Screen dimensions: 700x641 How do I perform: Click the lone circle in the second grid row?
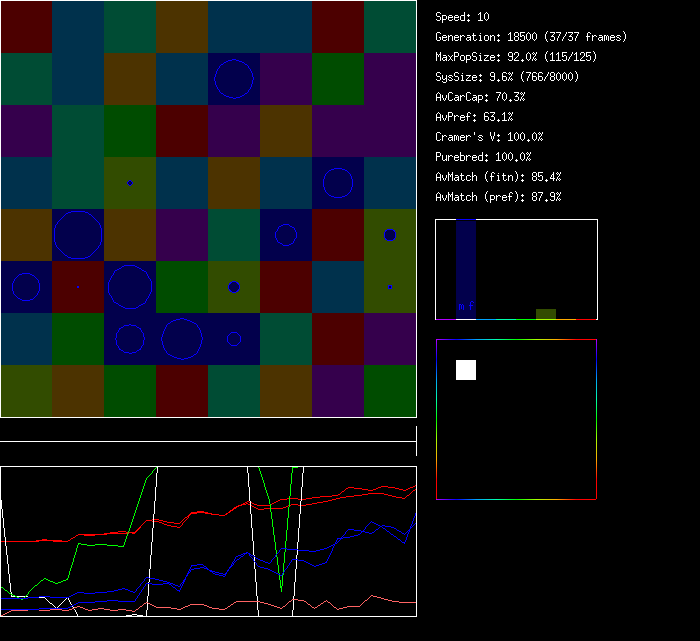click(x=234, y=79)
